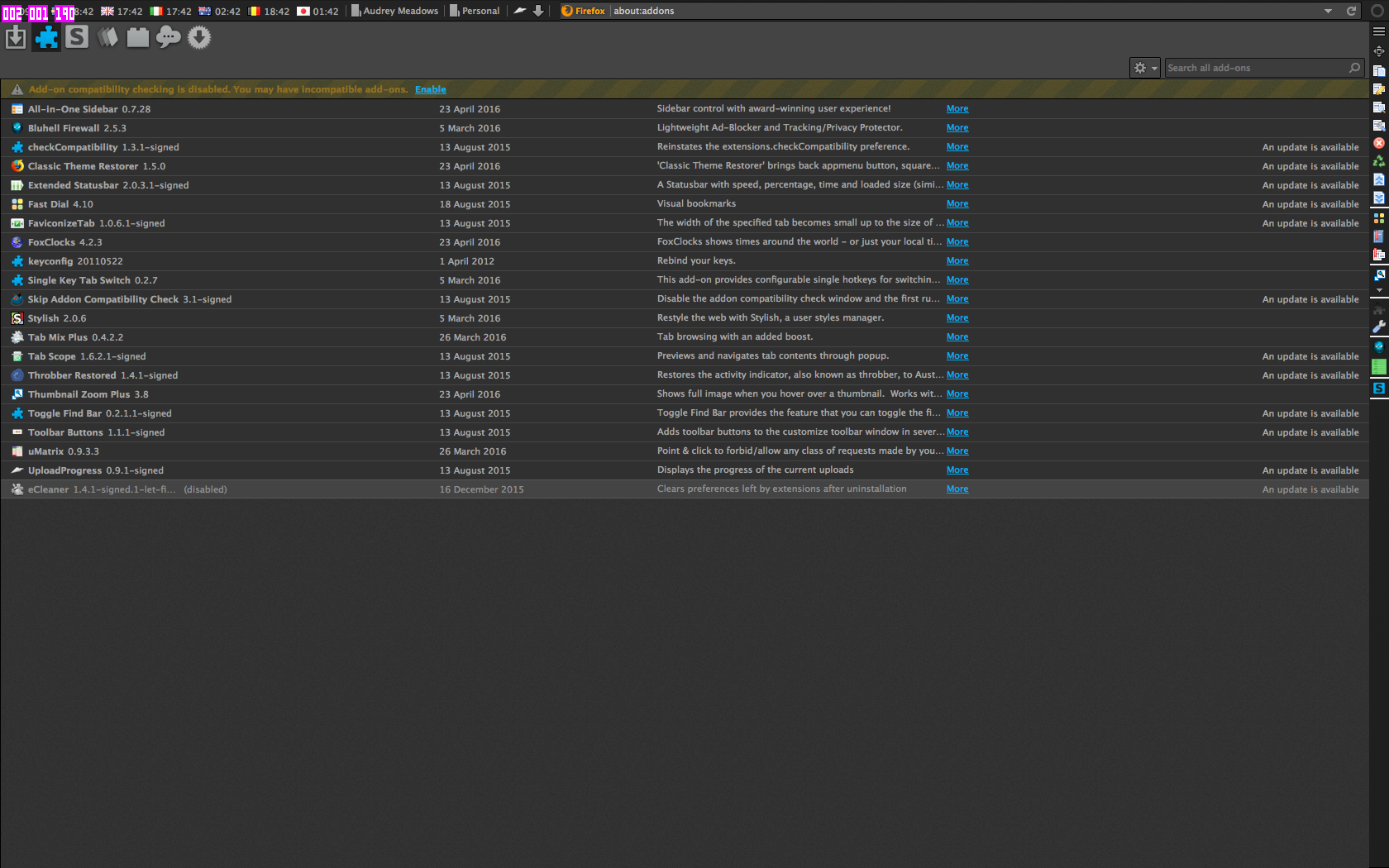
Task: Select the Bluhell Firewall 2.5.3 row
Action: click(685, 128)
